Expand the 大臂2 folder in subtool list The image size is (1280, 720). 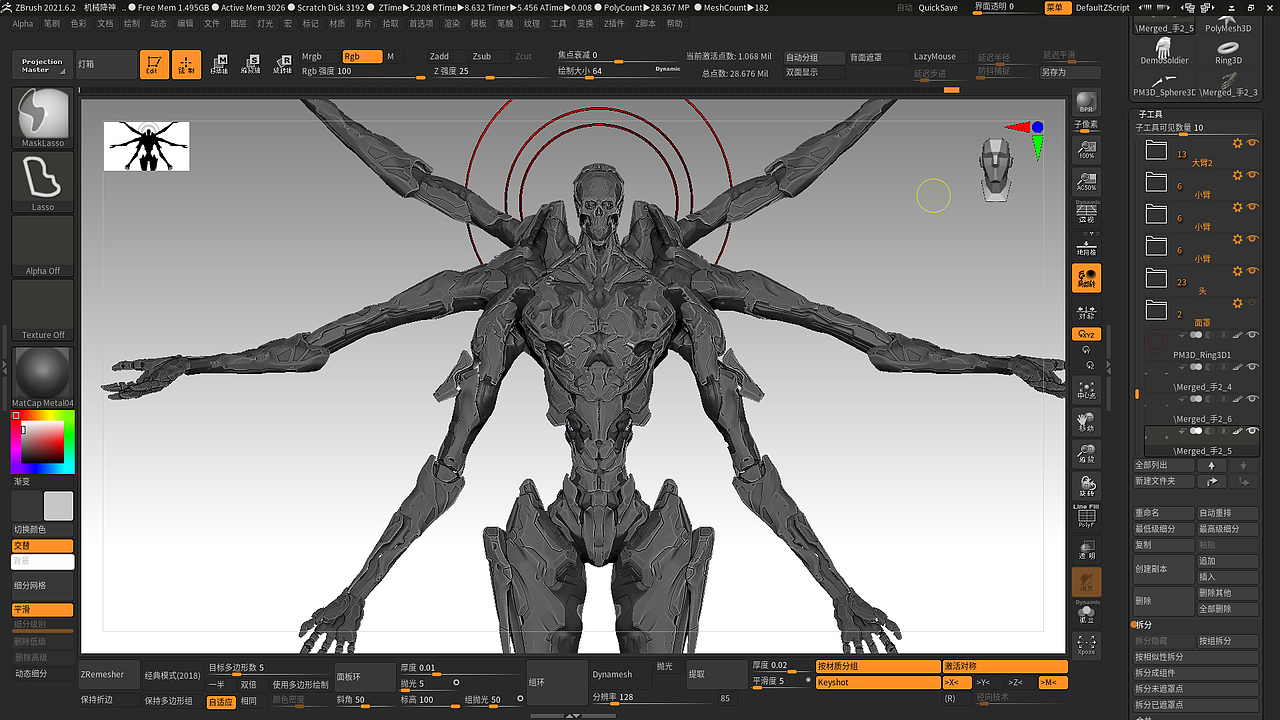click(x=1157, y=150)
